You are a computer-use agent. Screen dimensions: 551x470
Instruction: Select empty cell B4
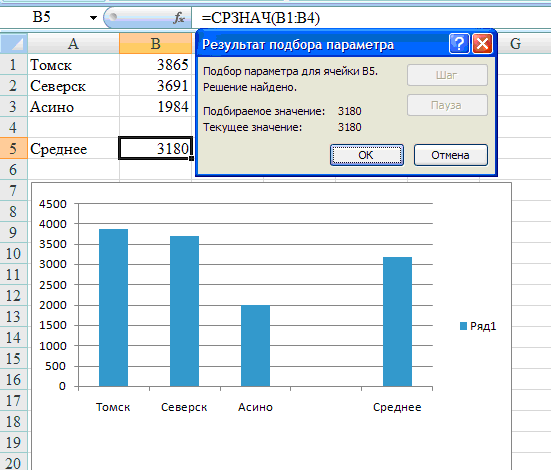click(x=155, y=128)
